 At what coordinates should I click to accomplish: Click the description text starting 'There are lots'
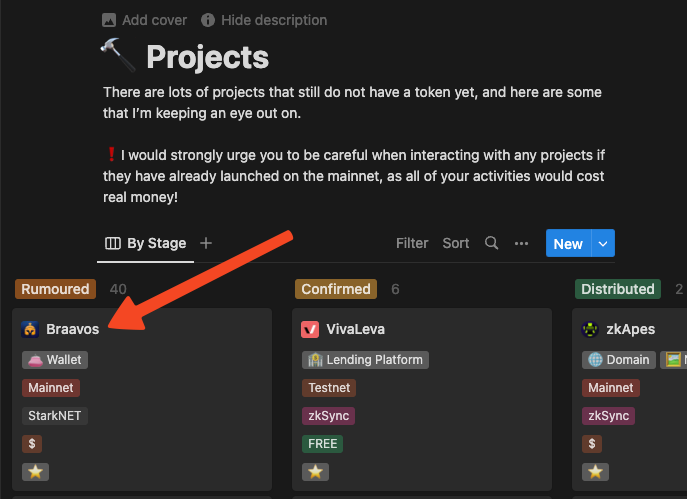tap(352, 103)
